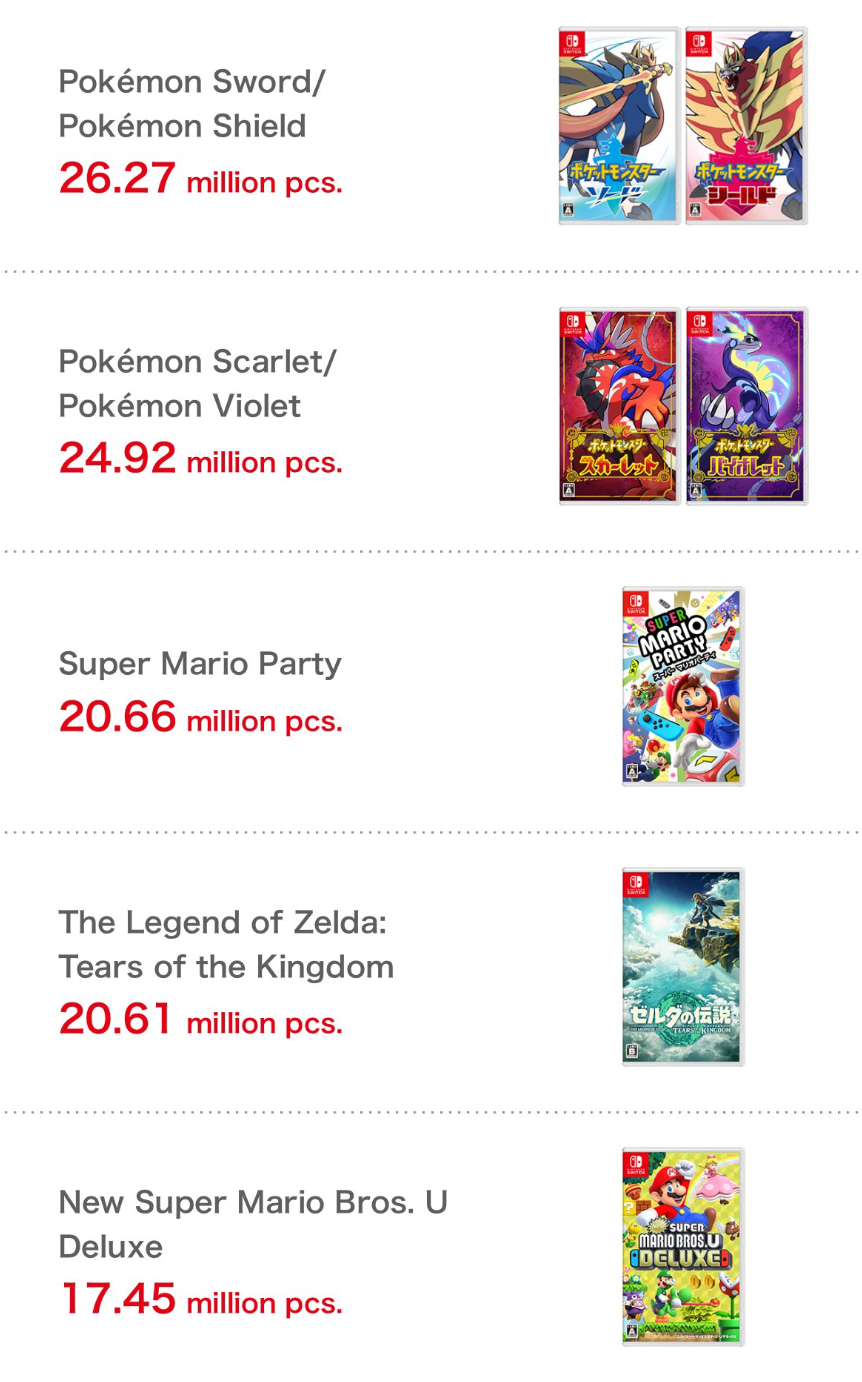Click Switch logo on Pokémon Sword cover
The height and width of the screenshot is (1382, 862).
[572, 43]
